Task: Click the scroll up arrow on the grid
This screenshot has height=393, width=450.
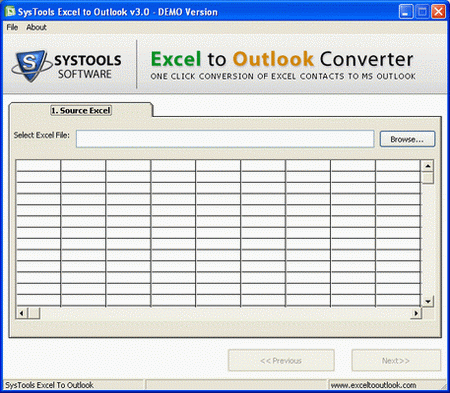Action: pos(428,166)
